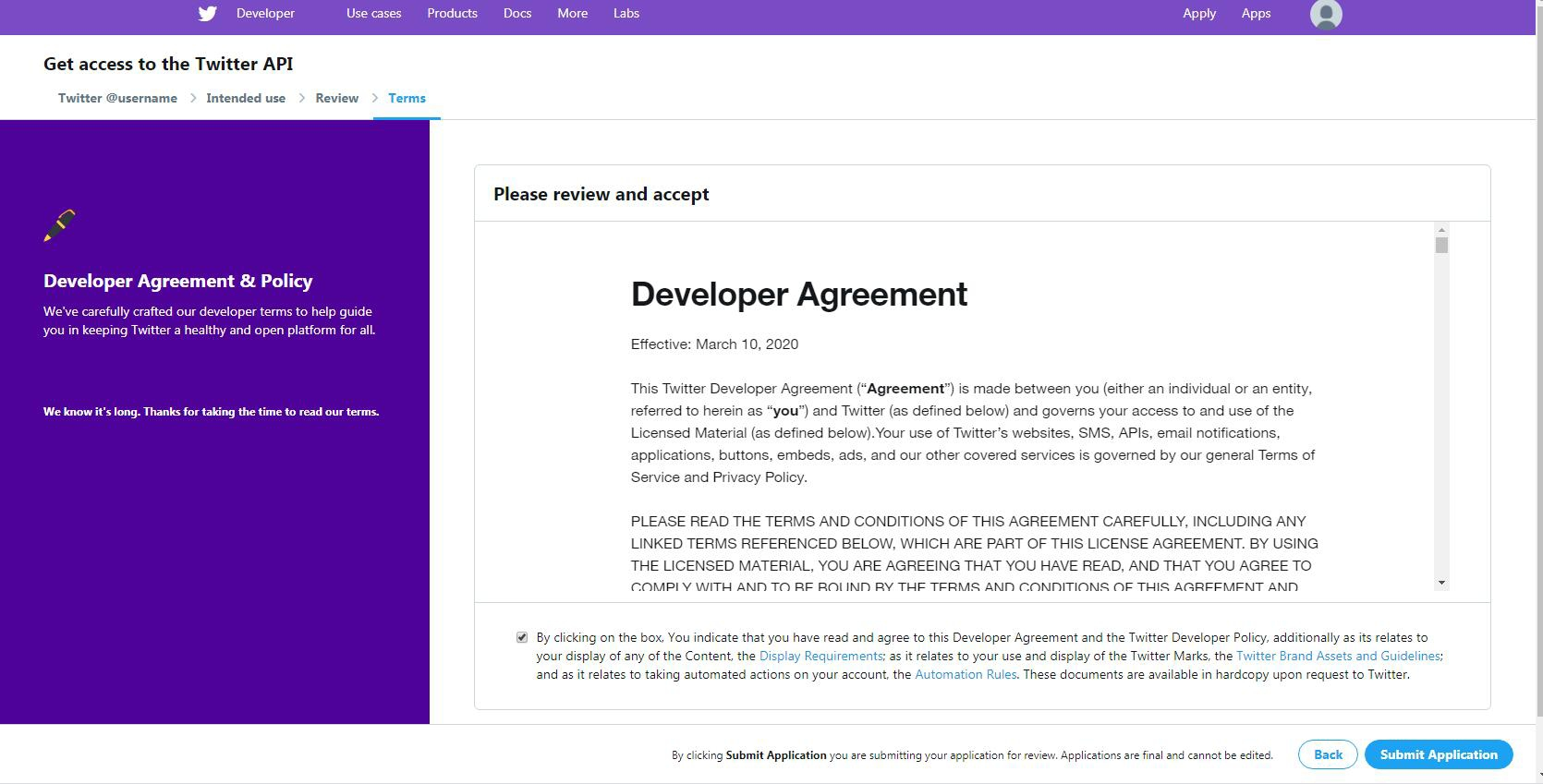Uncheck the Developer Agreement acceptance checkbox
Screen dimensions: 1543x784
(522, 637)
